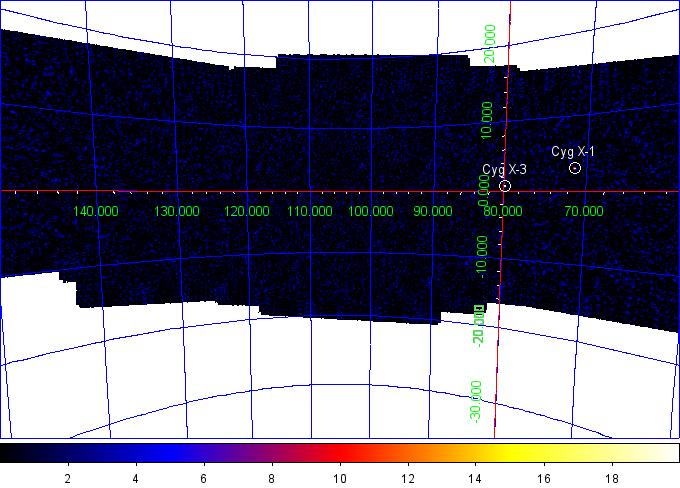Click longitude label 120.000

(246, 211)
